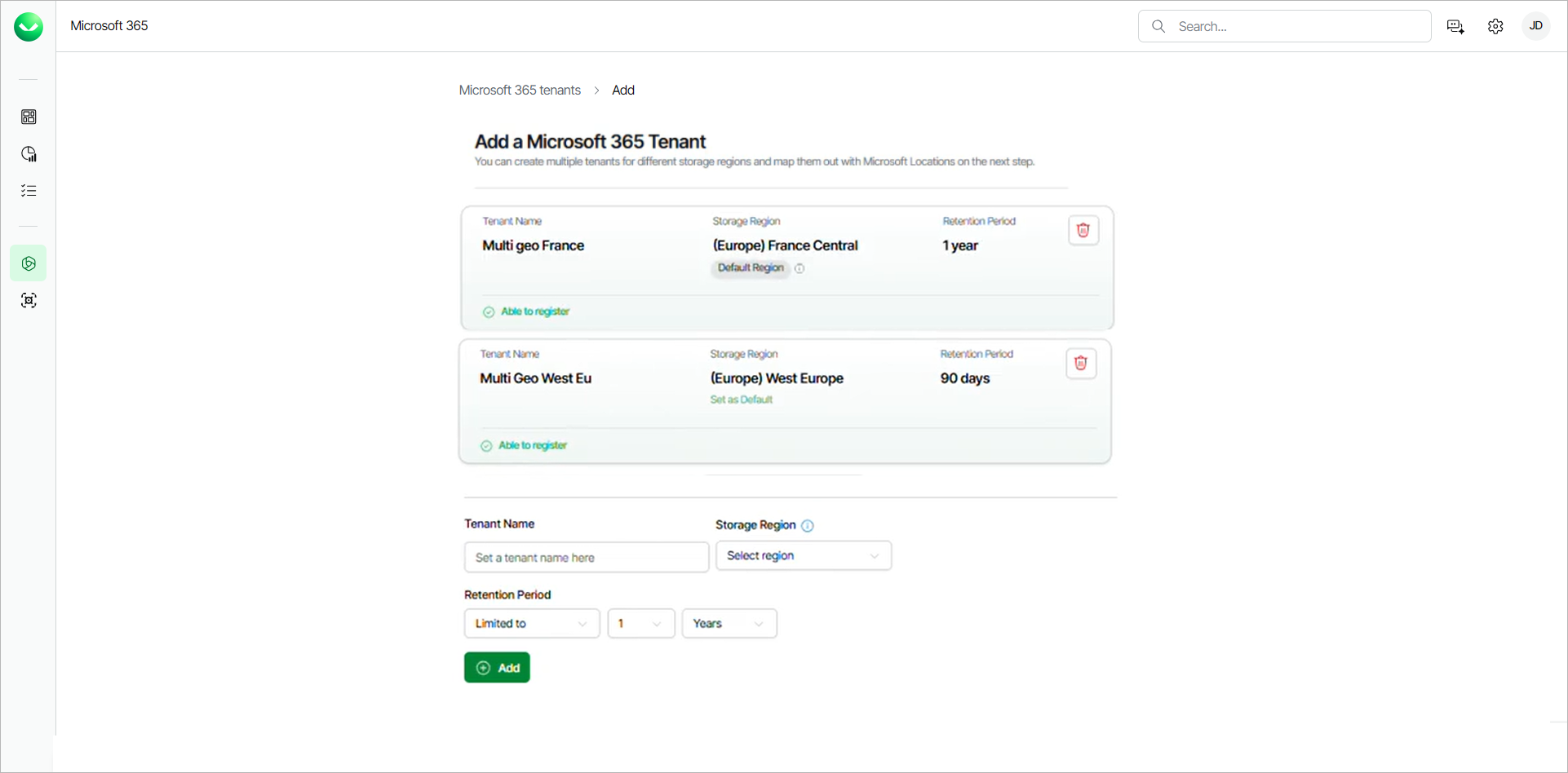Open the settings gear icon

(x=1495, y=27)
